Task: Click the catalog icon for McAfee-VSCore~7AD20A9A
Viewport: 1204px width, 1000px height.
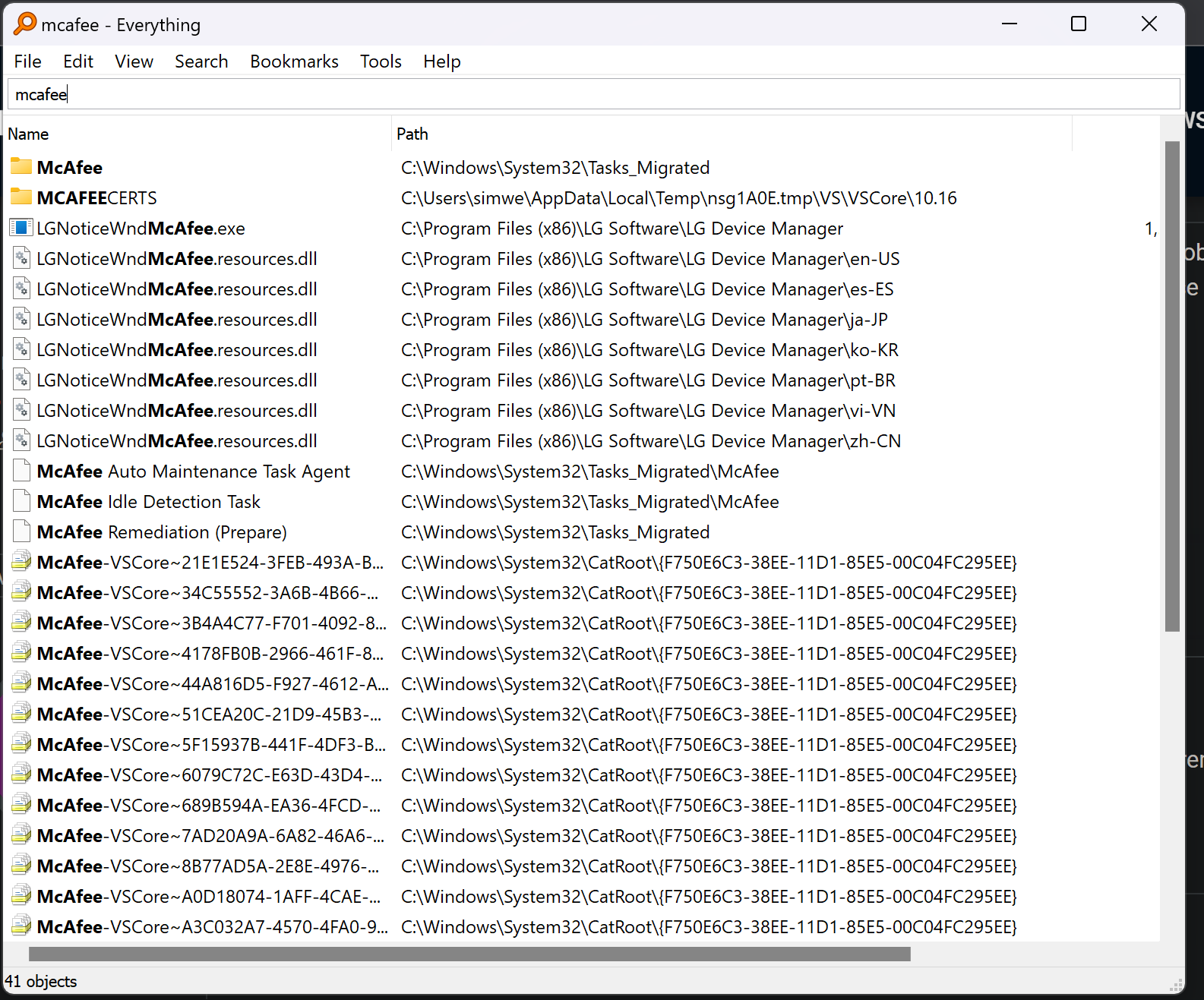Action: click(x=21, y=834)
